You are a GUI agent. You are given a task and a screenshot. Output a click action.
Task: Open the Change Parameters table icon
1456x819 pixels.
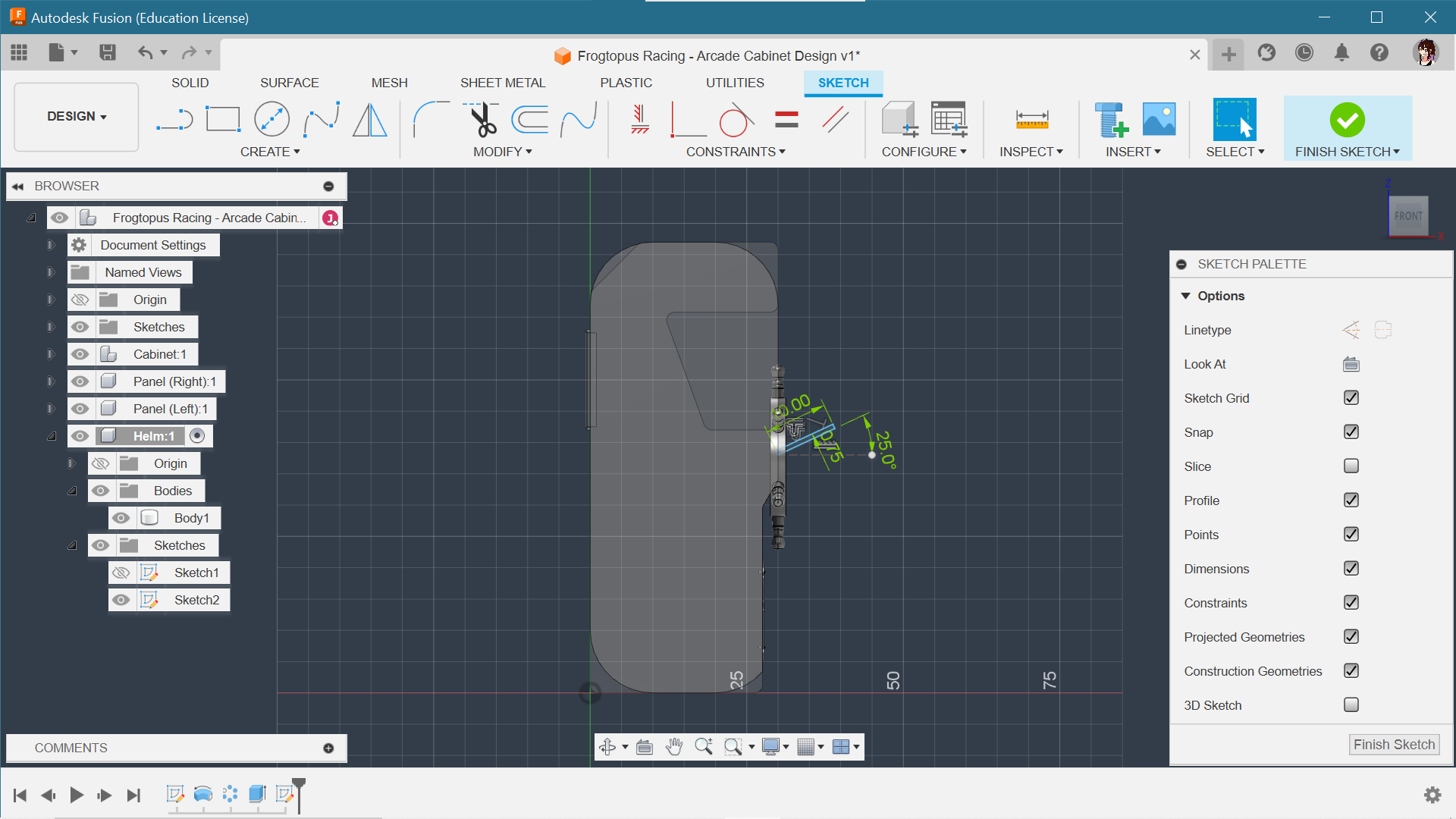(949, 120)
